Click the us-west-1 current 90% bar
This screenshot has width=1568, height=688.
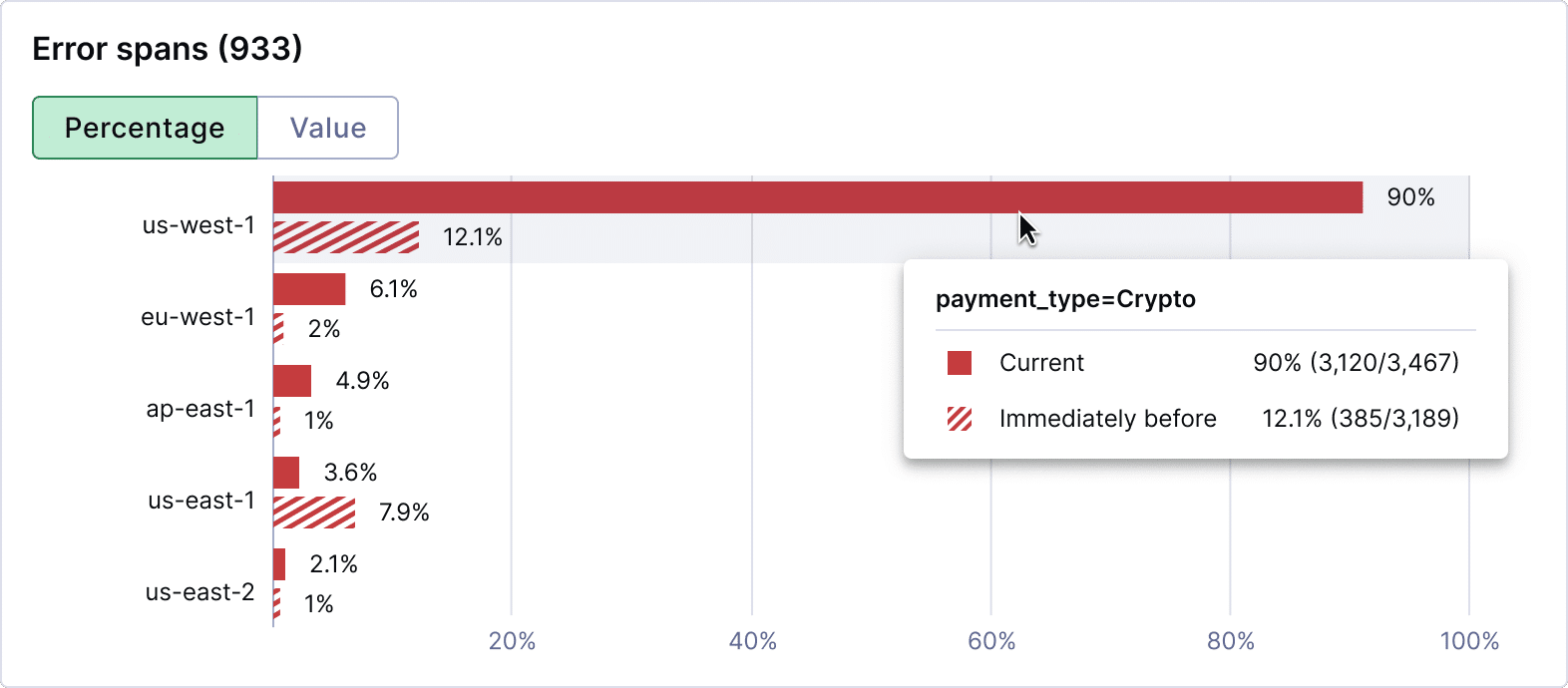point(818,197)
